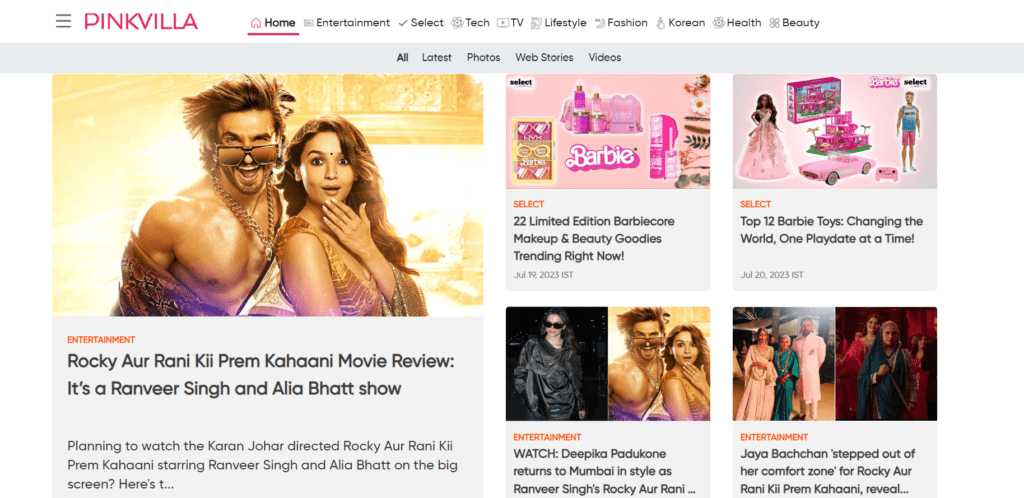The height and width of the screenshot is (498, 1024).
Task: Switch to the Latest tab
Action: (436, 58)
